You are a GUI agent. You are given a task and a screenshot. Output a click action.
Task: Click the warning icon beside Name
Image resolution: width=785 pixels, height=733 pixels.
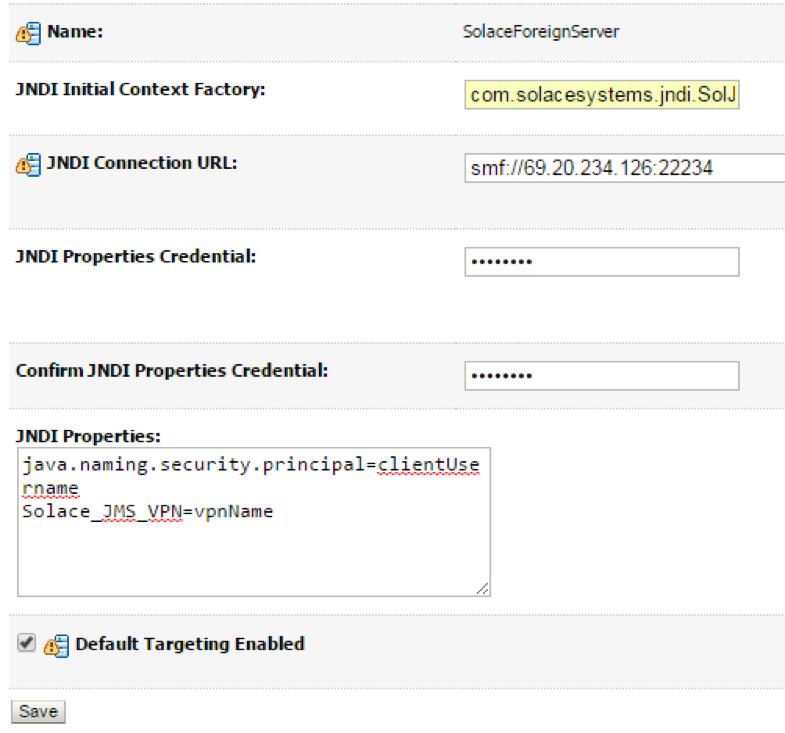pos(28,32)
